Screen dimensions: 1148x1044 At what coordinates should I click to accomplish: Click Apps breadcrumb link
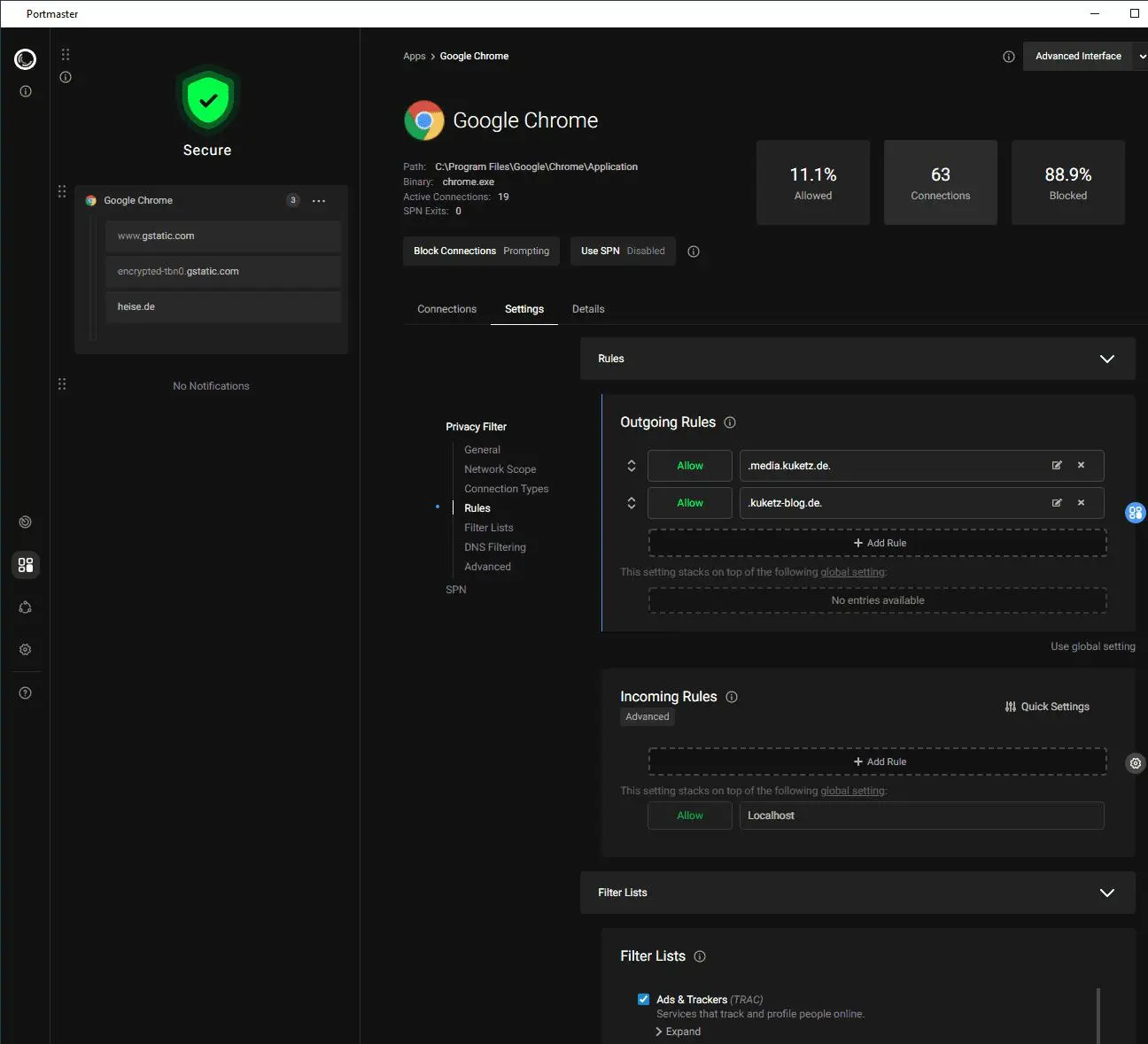pos(415,57)
